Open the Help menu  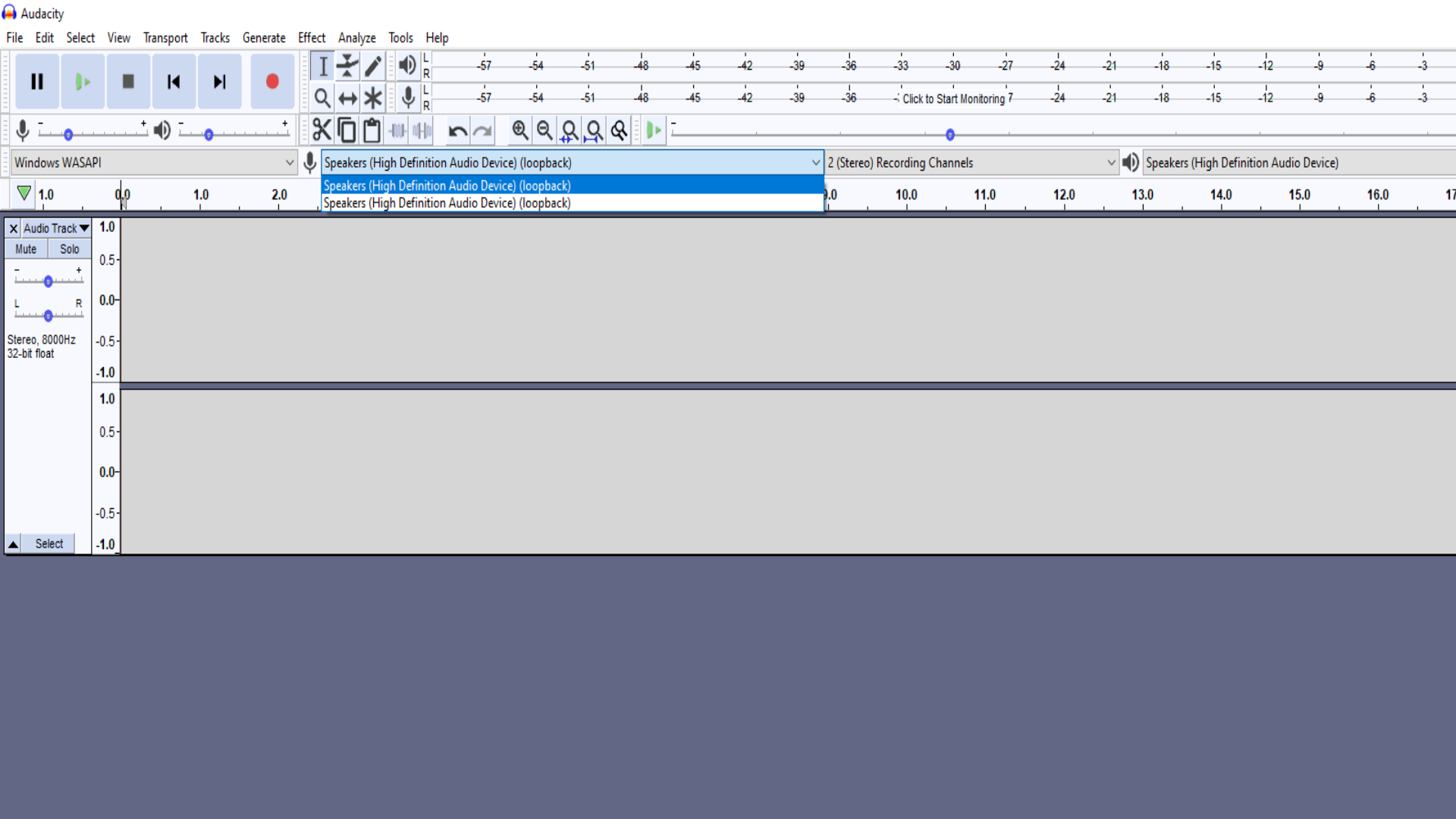(x=437, y=38)
